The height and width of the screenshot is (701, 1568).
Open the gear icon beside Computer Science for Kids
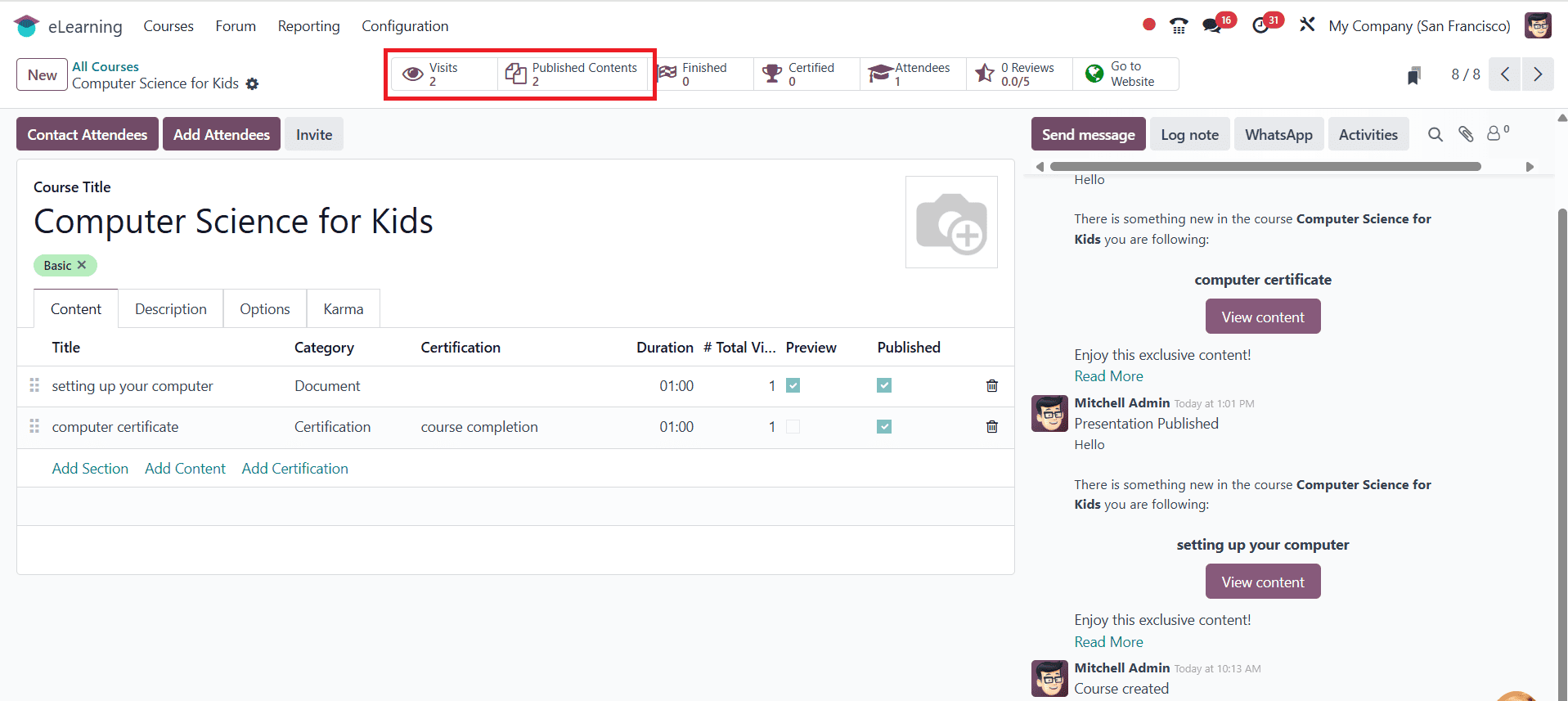[x=253, y=83]
